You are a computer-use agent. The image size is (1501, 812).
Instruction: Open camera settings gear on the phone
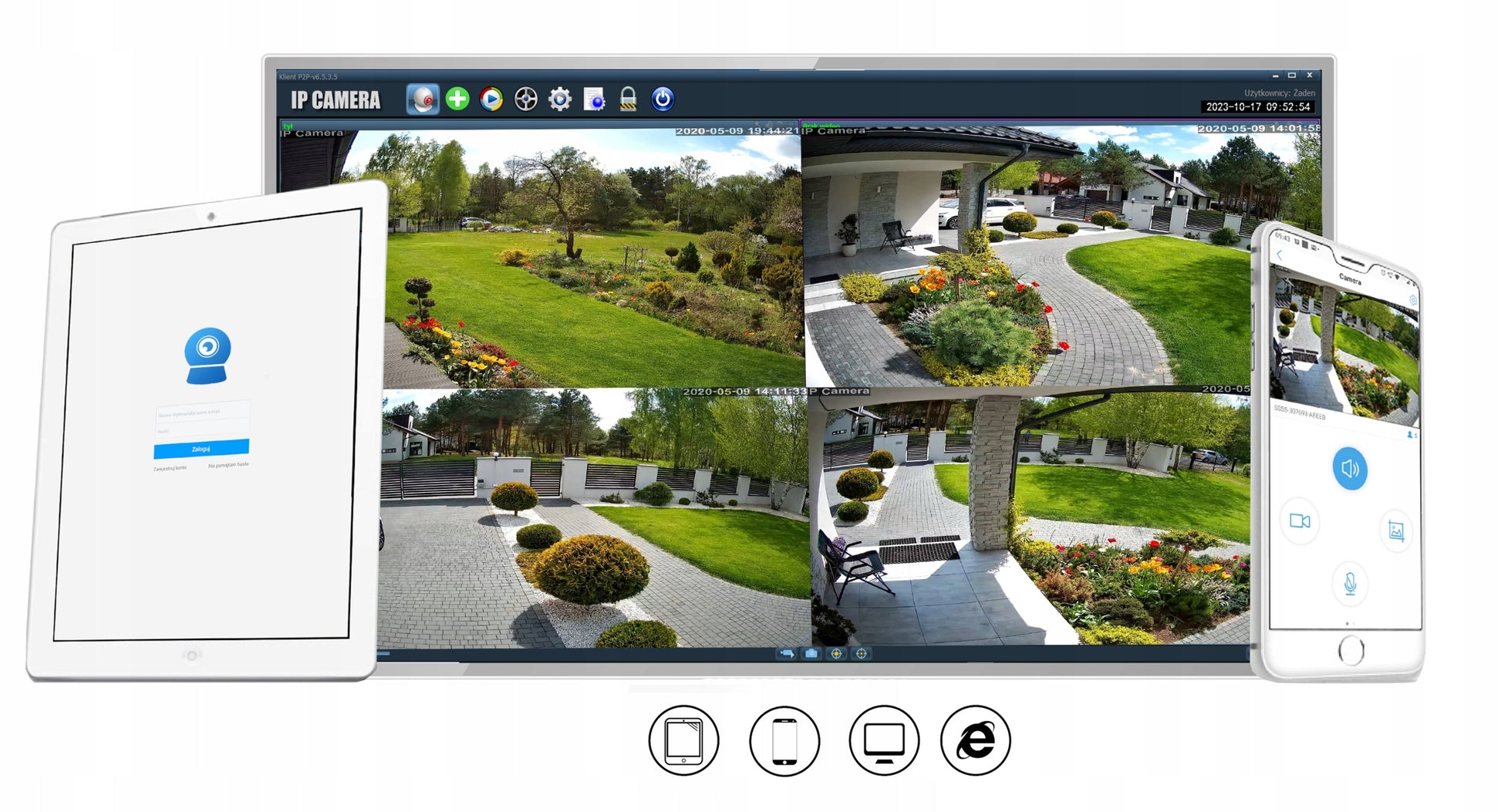[1412, 299]
